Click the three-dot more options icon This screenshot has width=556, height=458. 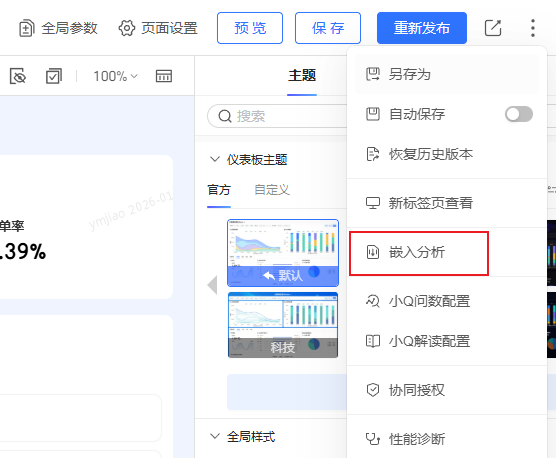(533, 28)
